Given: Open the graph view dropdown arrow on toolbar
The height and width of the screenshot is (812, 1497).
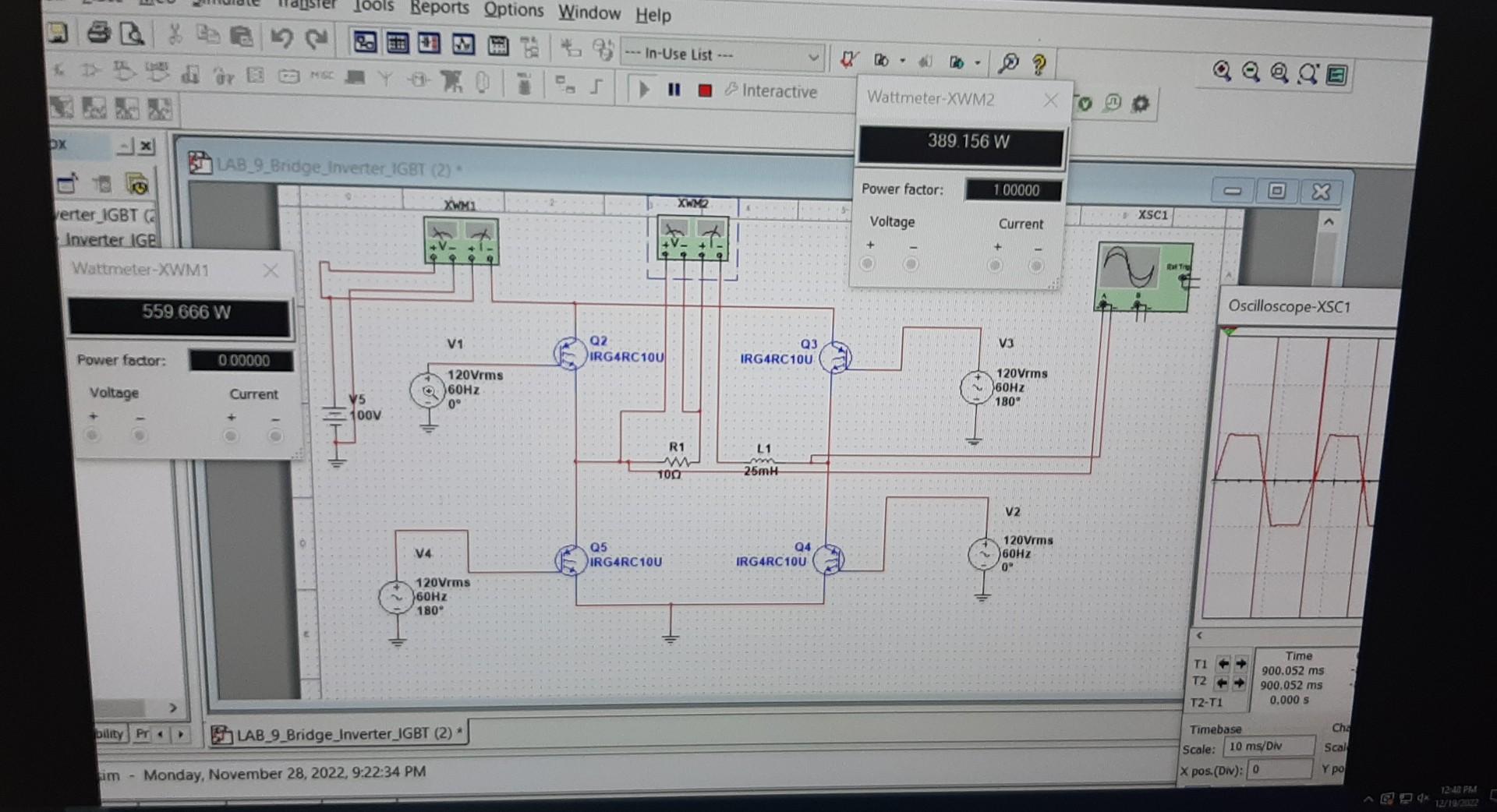Looking at the screenshot, I should click(902, 61).
